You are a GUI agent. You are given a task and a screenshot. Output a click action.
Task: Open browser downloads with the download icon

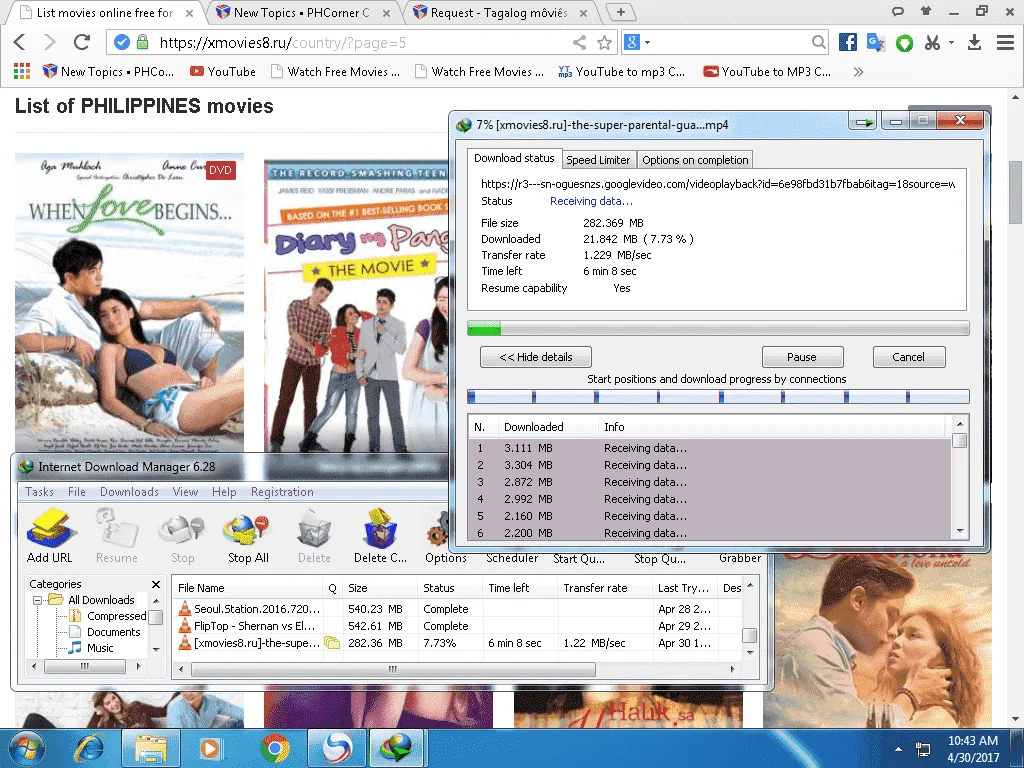pyautogui.click(x=974, y=42)
